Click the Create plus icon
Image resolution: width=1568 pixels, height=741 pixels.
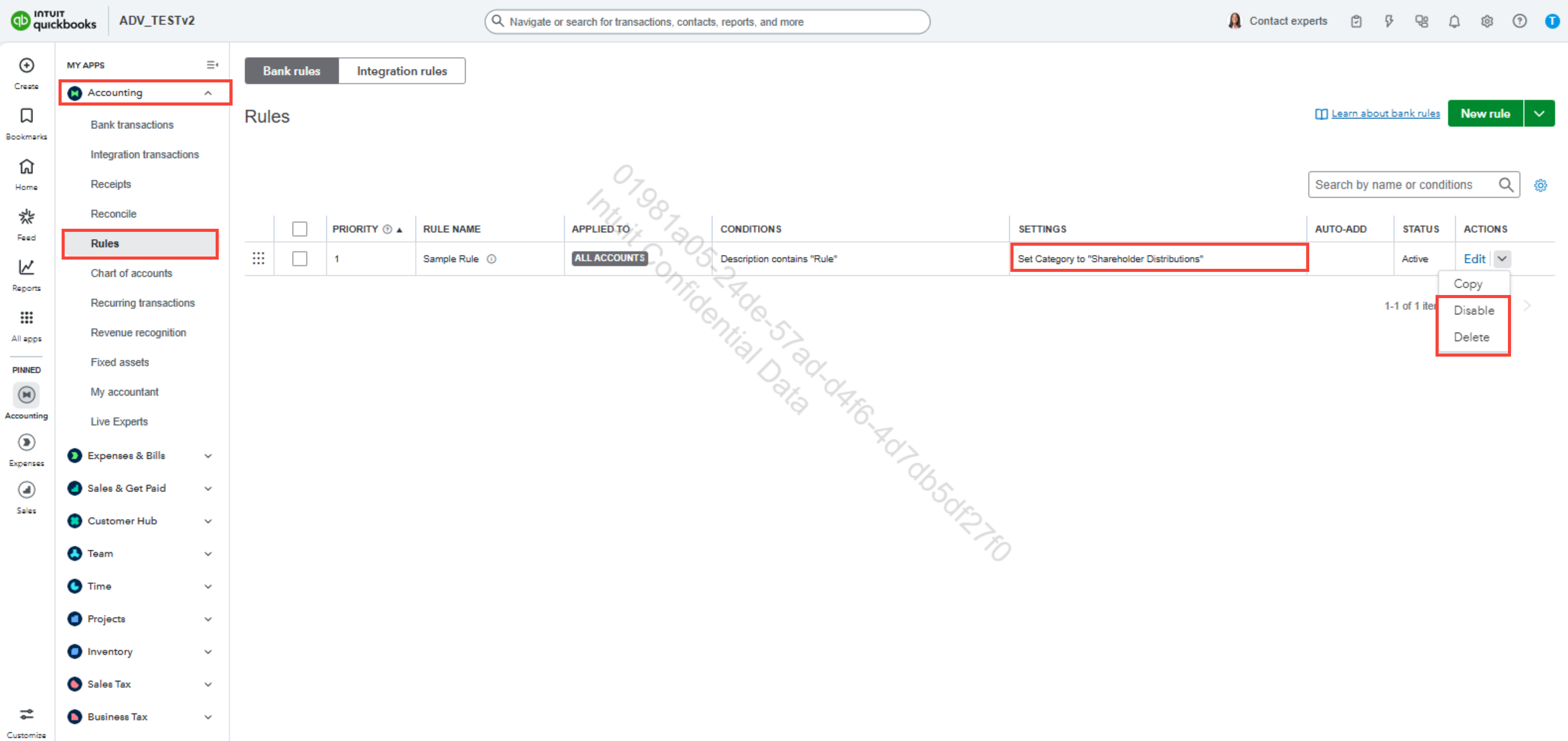(26, 65)
